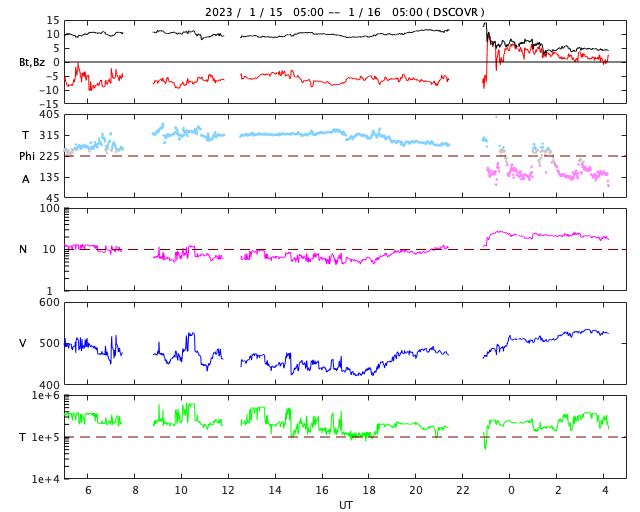The height and width of the screenshot is (512, 640).
Task: Click the '100' tick on the density axis
Action: tap(49, 208)
